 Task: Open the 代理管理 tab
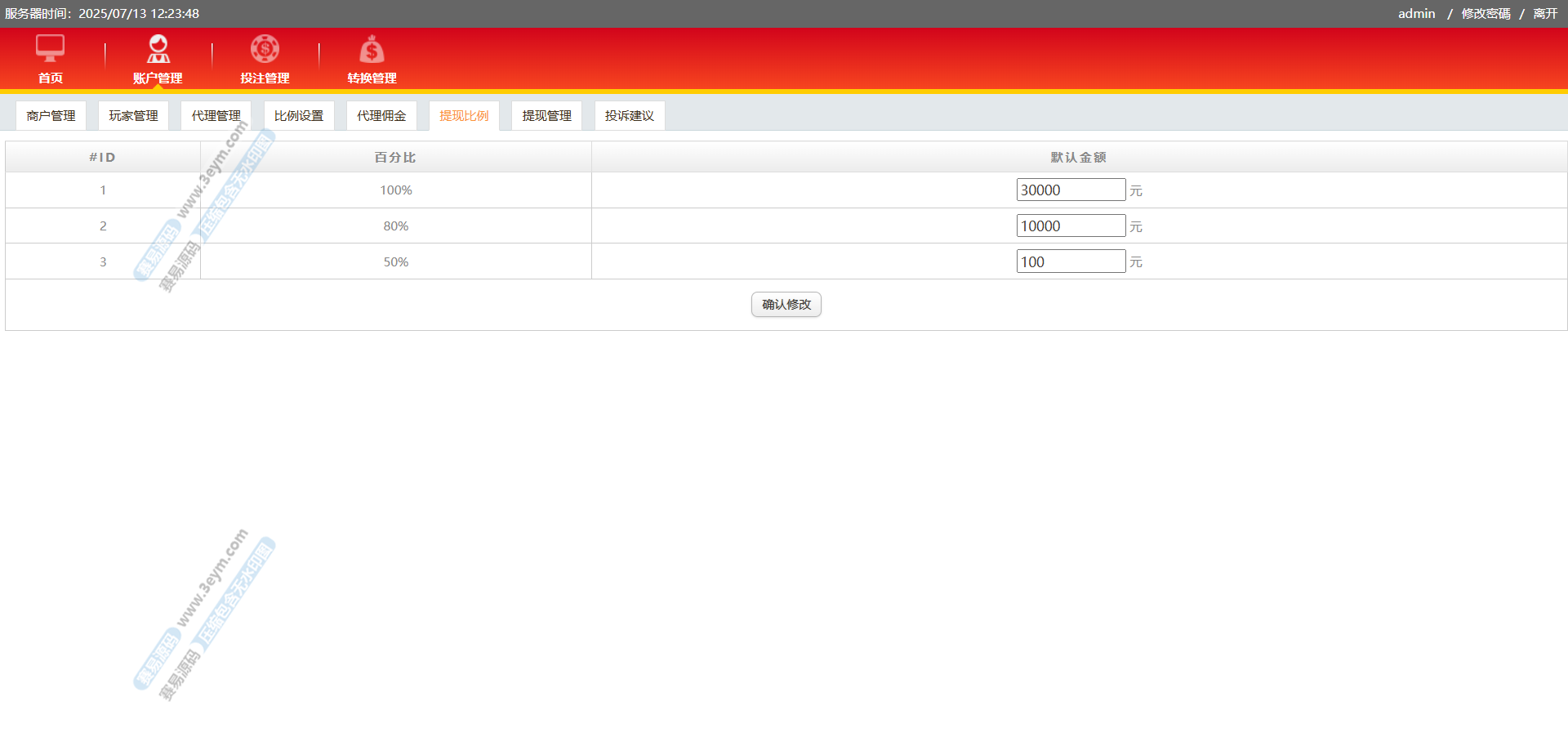coord(216,116)
